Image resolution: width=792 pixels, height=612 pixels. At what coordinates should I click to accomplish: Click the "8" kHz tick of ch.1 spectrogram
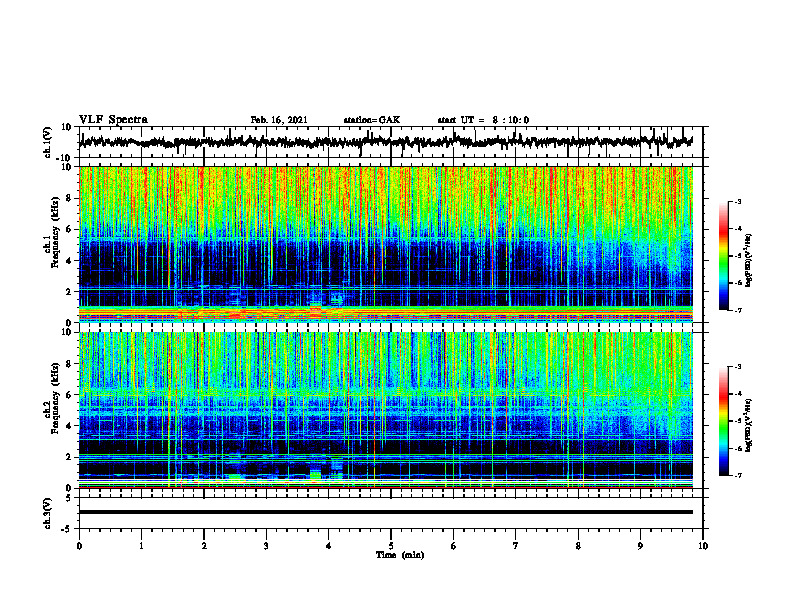pos(69,198)
